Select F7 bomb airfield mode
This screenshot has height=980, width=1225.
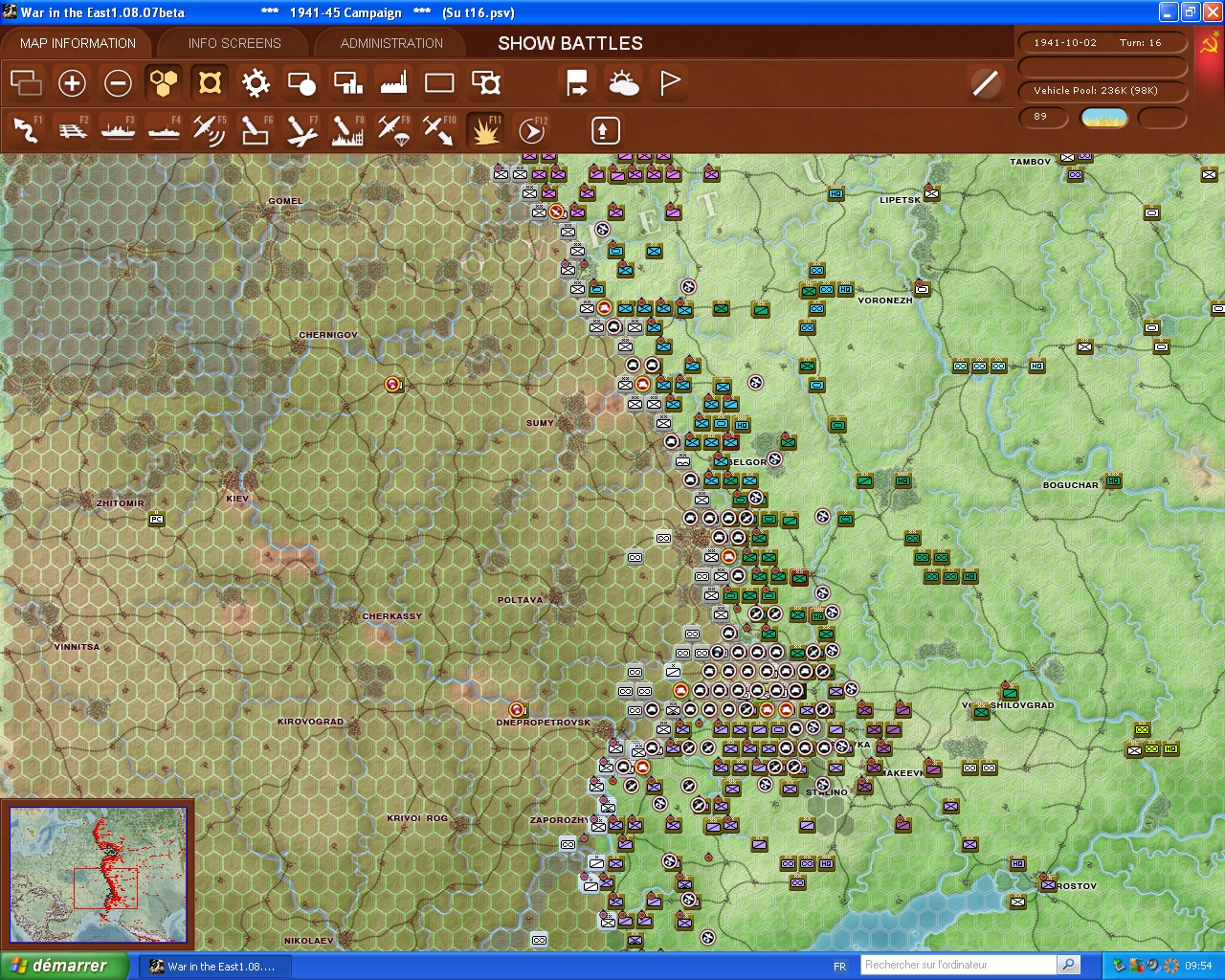(x=301, y=130)
